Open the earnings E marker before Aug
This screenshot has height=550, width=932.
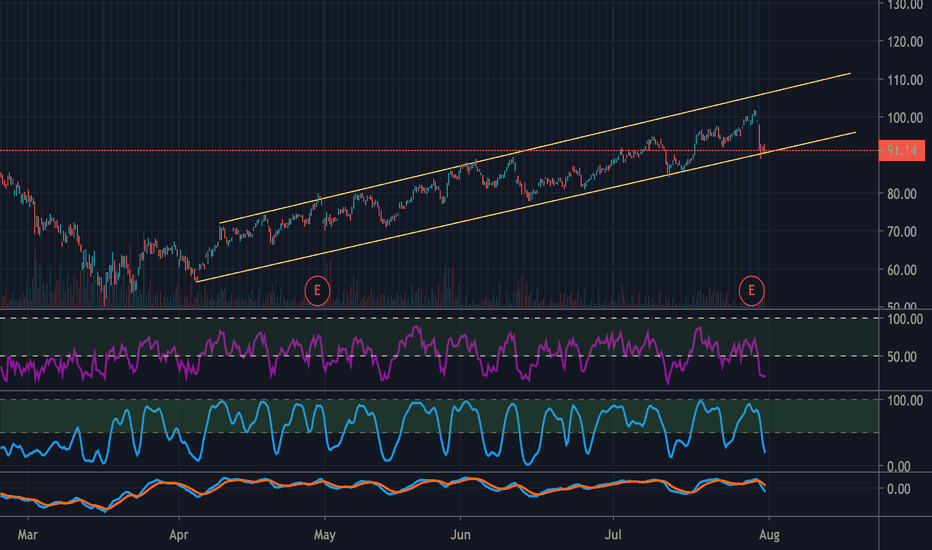(x=751, y=291)
